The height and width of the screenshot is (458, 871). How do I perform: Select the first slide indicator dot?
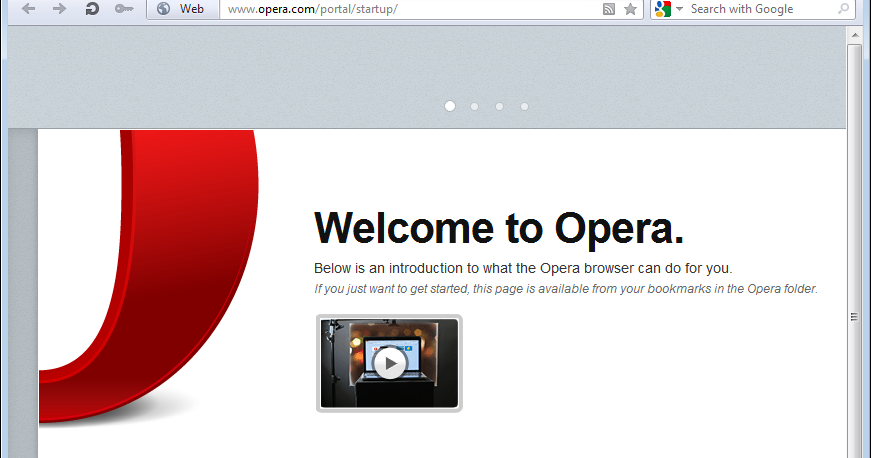click(x=450, y=106)
